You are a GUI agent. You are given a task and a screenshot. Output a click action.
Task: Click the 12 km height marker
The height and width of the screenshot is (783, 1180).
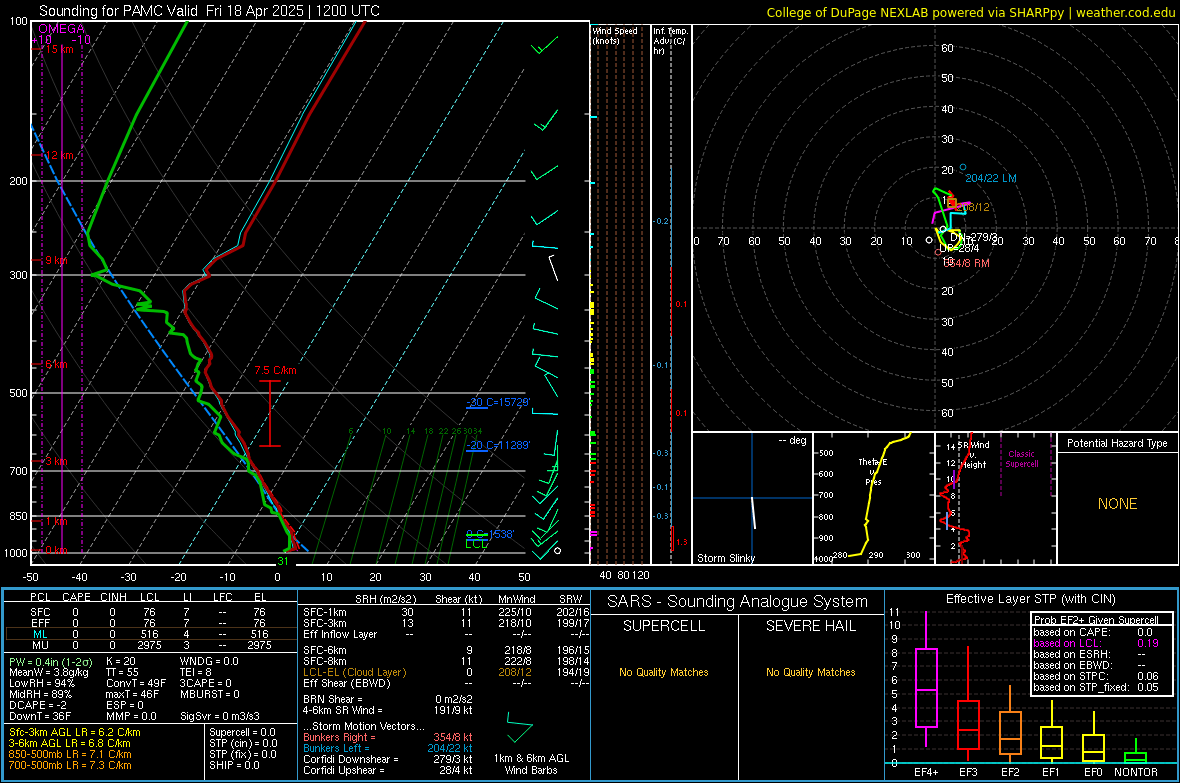[x=59, y=155]
